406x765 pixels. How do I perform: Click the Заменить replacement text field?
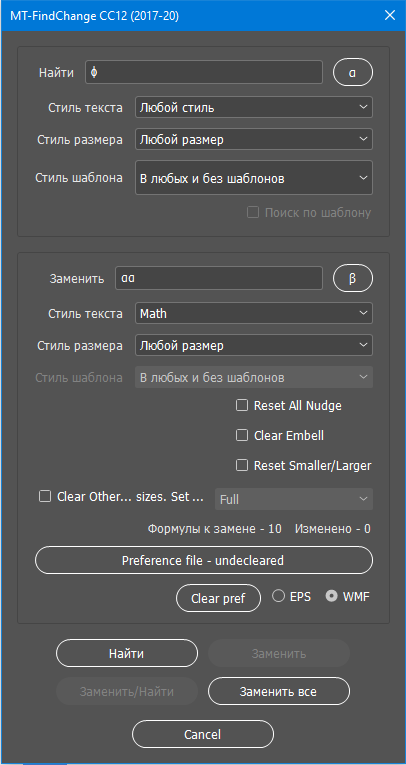219,279
